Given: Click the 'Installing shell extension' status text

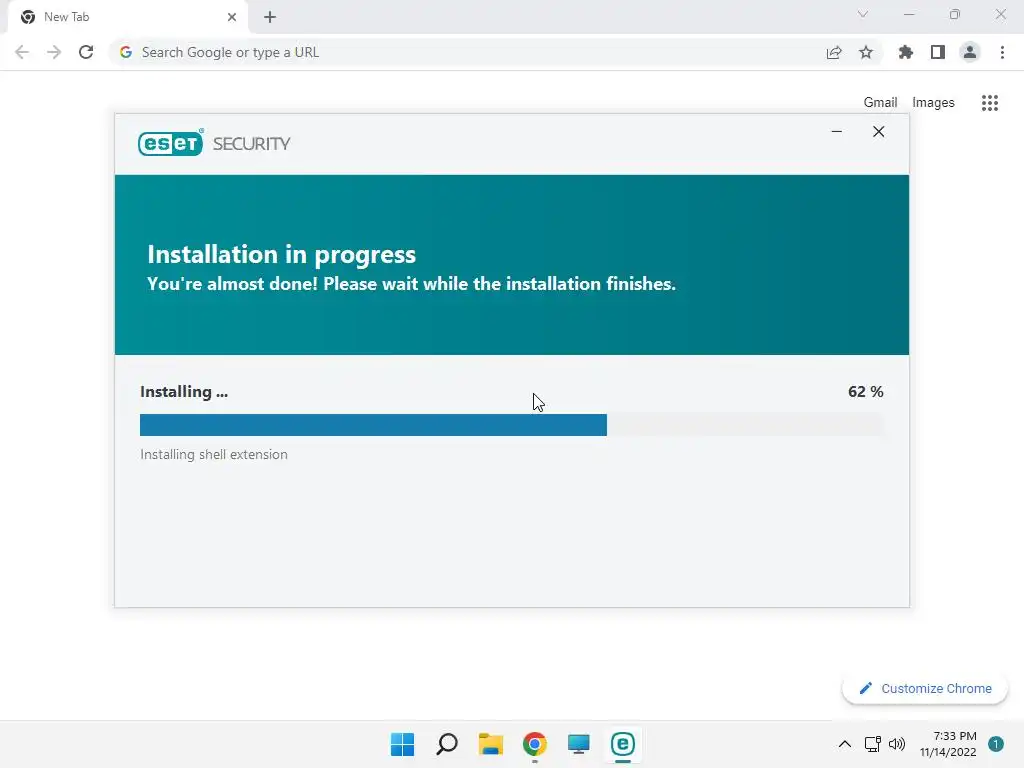Looking at the screenshot, I should point(214,455).
